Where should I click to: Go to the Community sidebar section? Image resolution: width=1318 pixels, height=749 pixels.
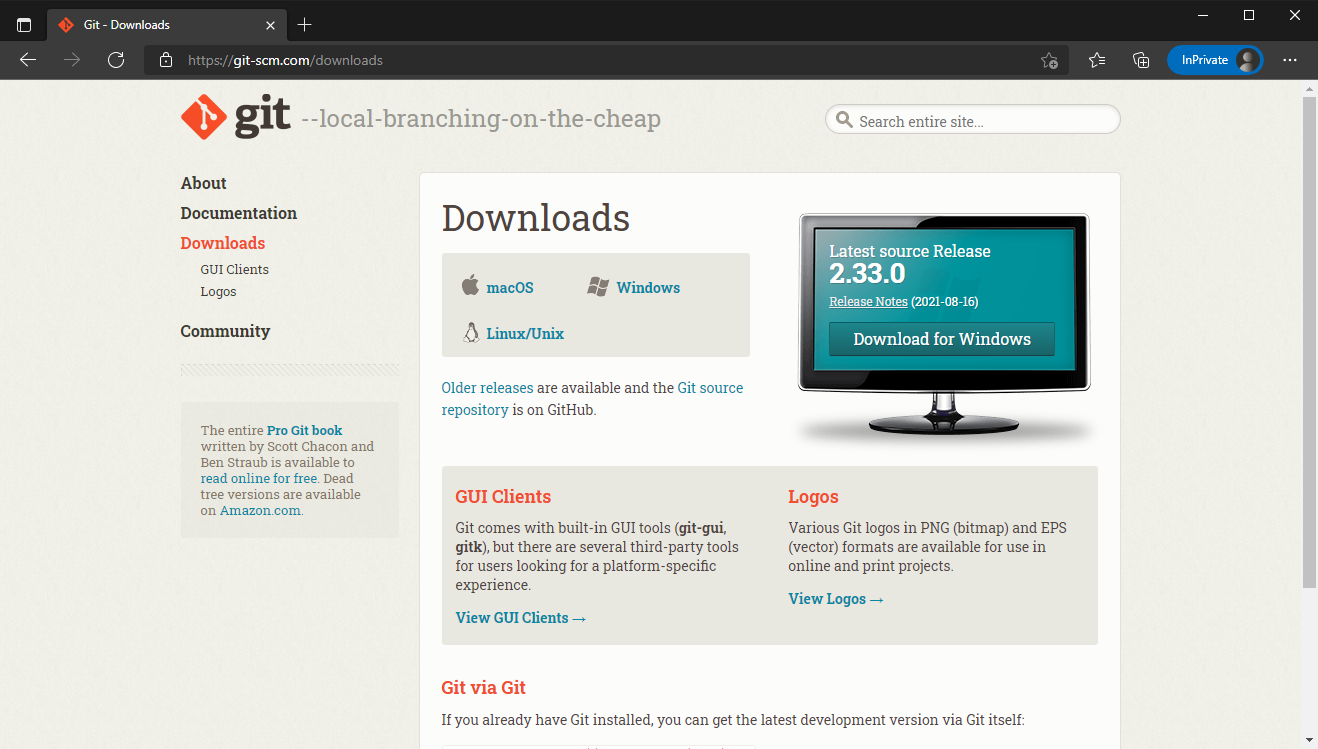(x=225, y=331)
